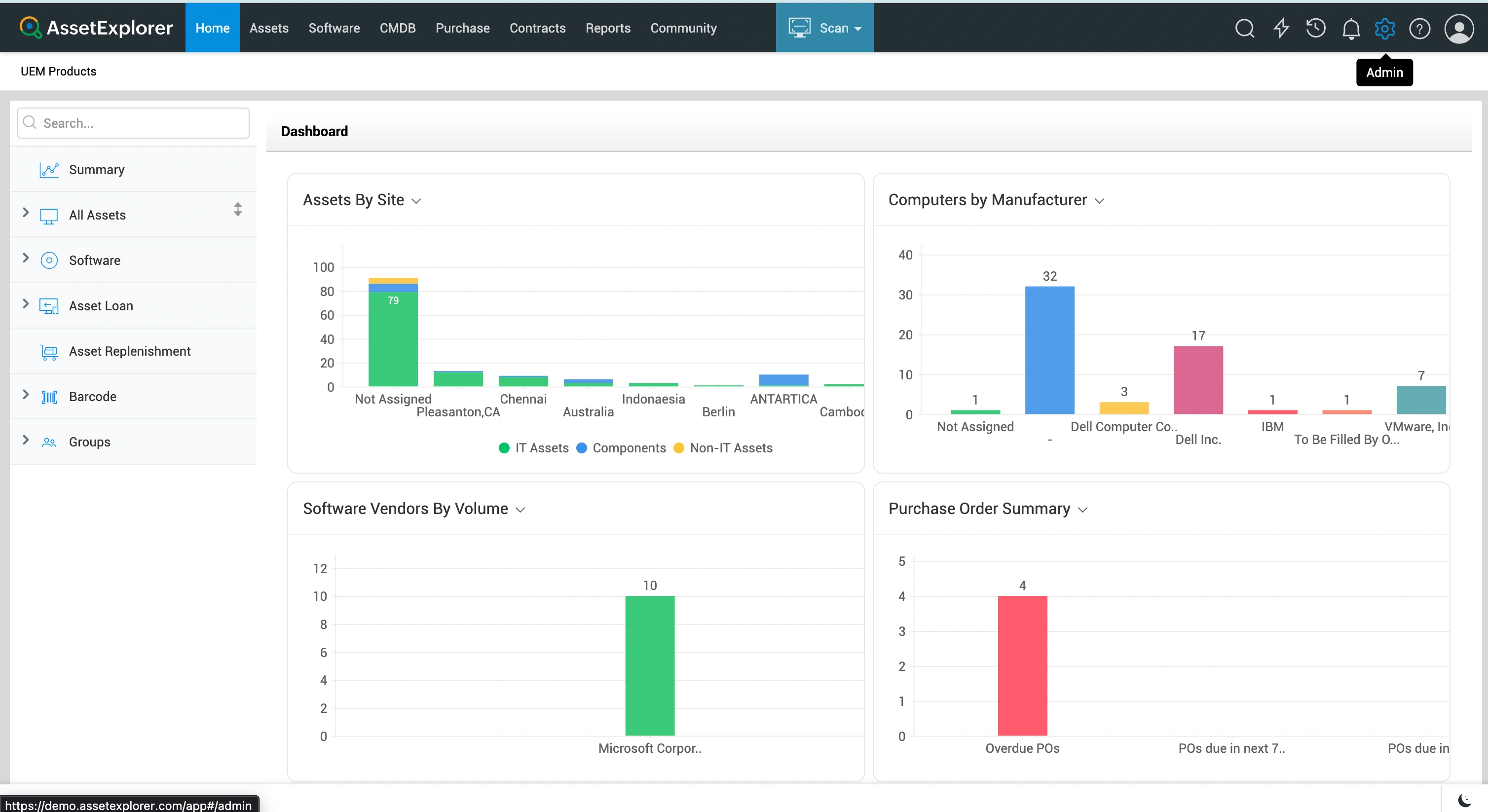1488x812 pixels.
Task: Open the UEM Products link
Action: pyautogui.click(x=58, y=71)
